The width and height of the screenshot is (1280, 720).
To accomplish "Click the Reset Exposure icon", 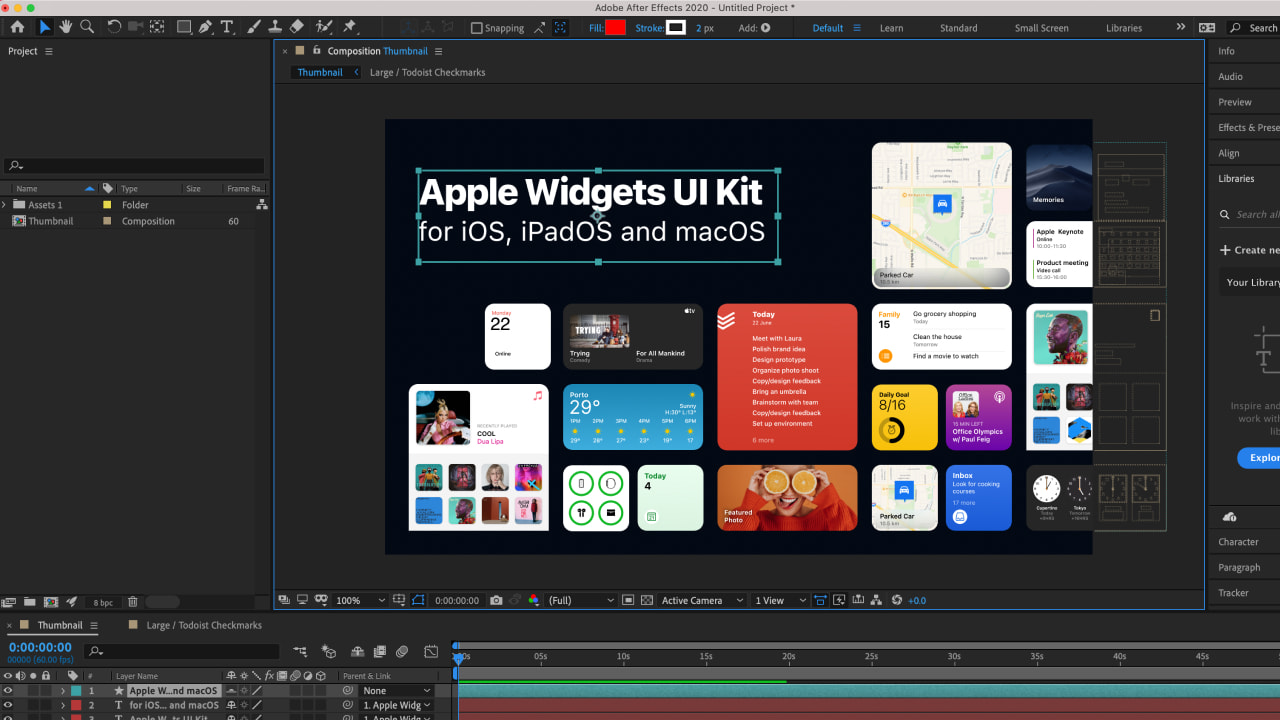I will [897, 600].
